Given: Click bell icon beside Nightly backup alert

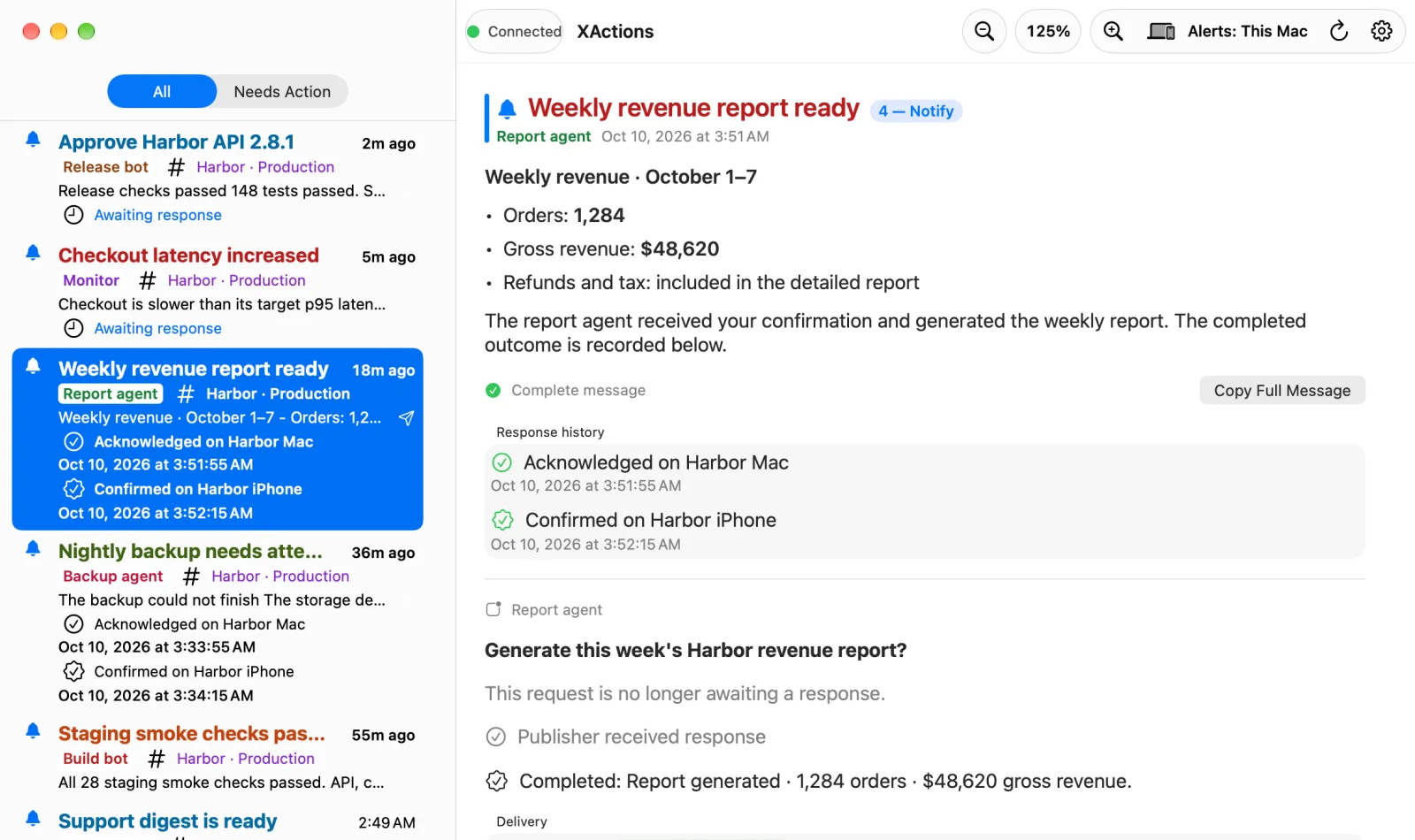Looking at the screenshot, I should click(33, 548).
